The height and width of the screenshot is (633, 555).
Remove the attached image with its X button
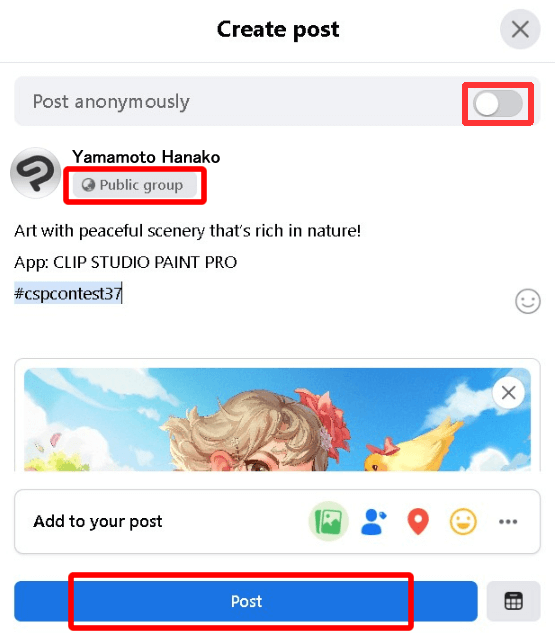coord(508,392)
